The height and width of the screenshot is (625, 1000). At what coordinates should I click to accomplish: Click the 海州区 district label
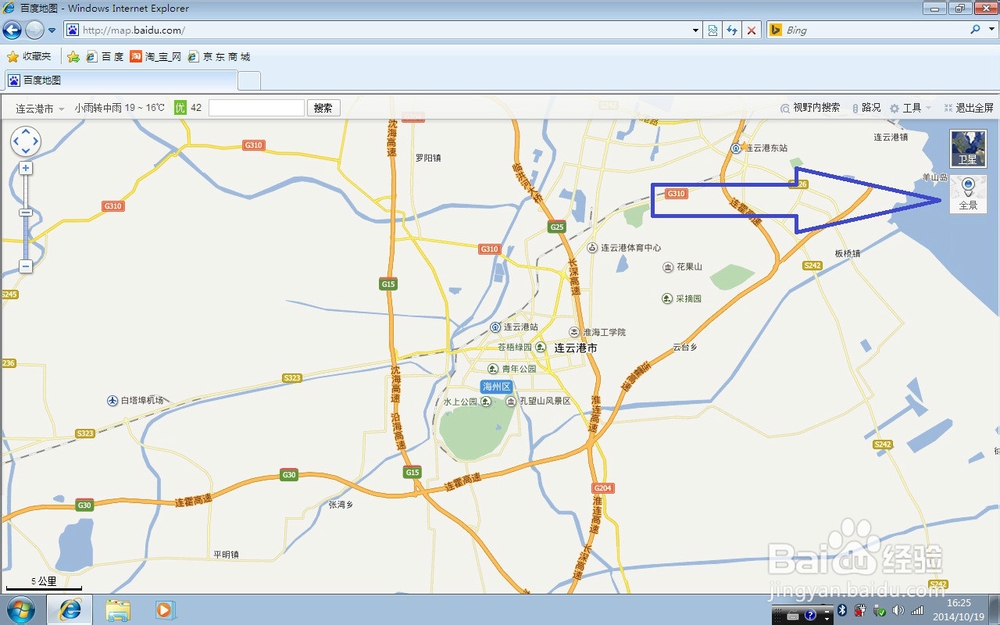[496, 386]
